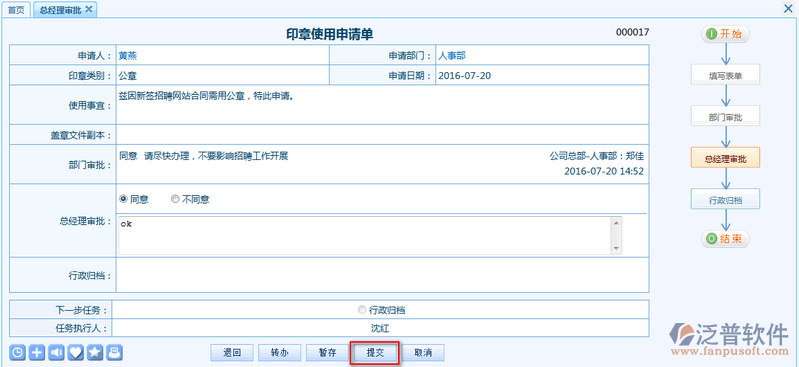Click inside the approval comment text box
Image resolution: width=799 pixels, height=367 pixels.
(365, 235)
